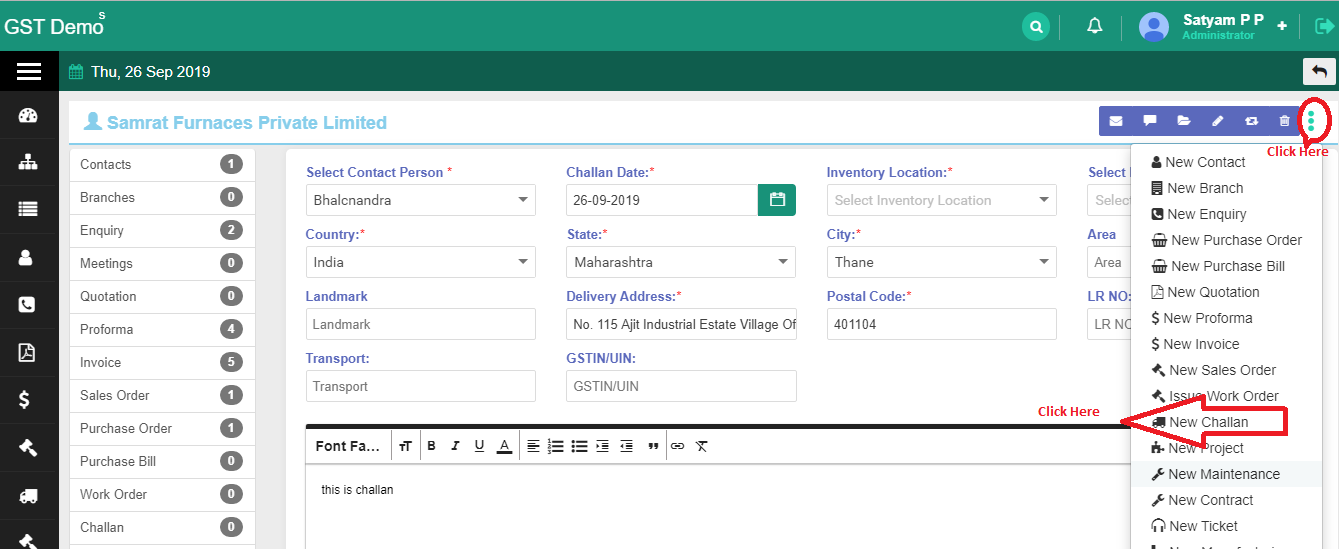1339x549 pixels.
Task: Open the font size tool
Action: tap(405, 446)
